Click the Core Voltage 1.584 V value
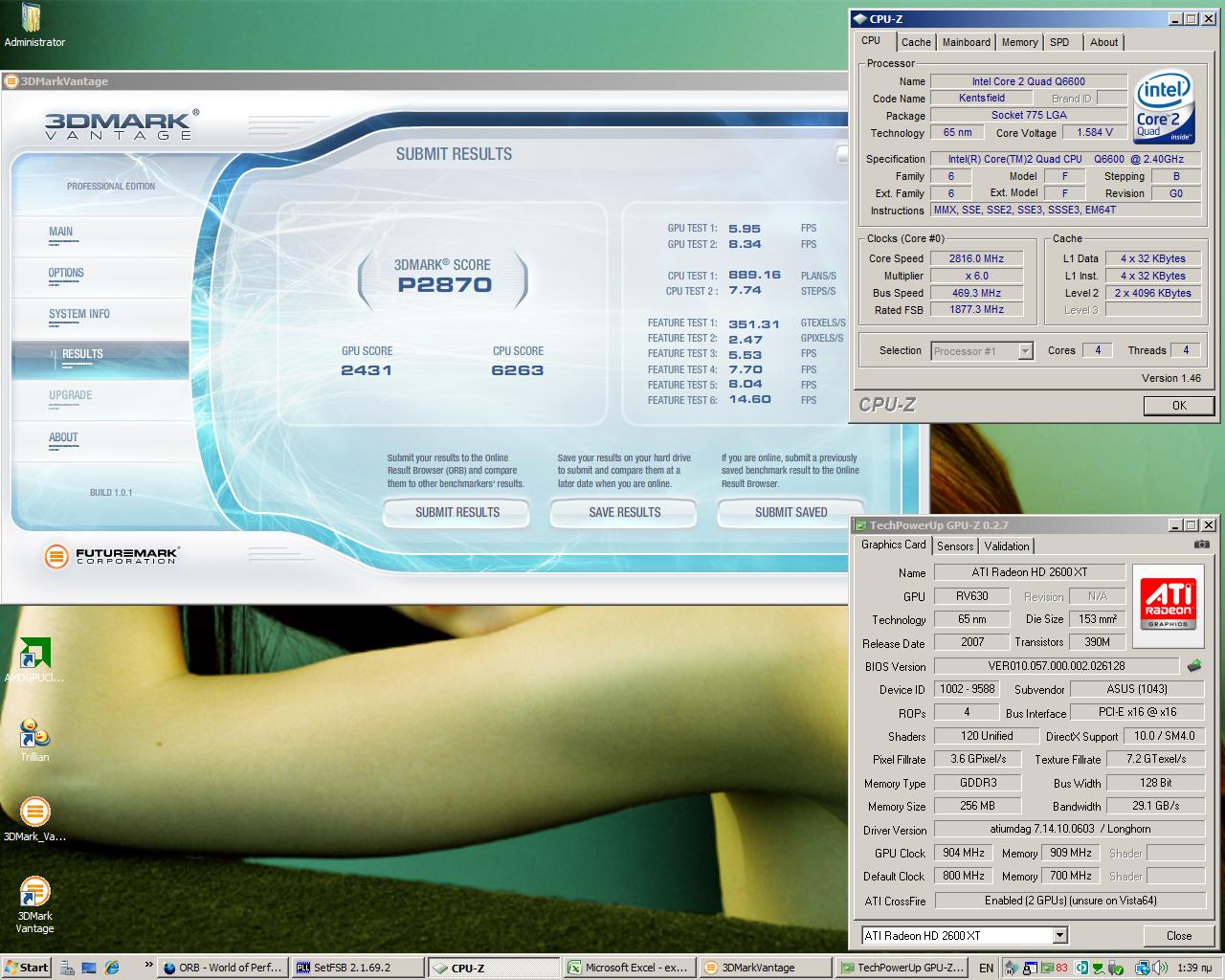 [1095, 133]
